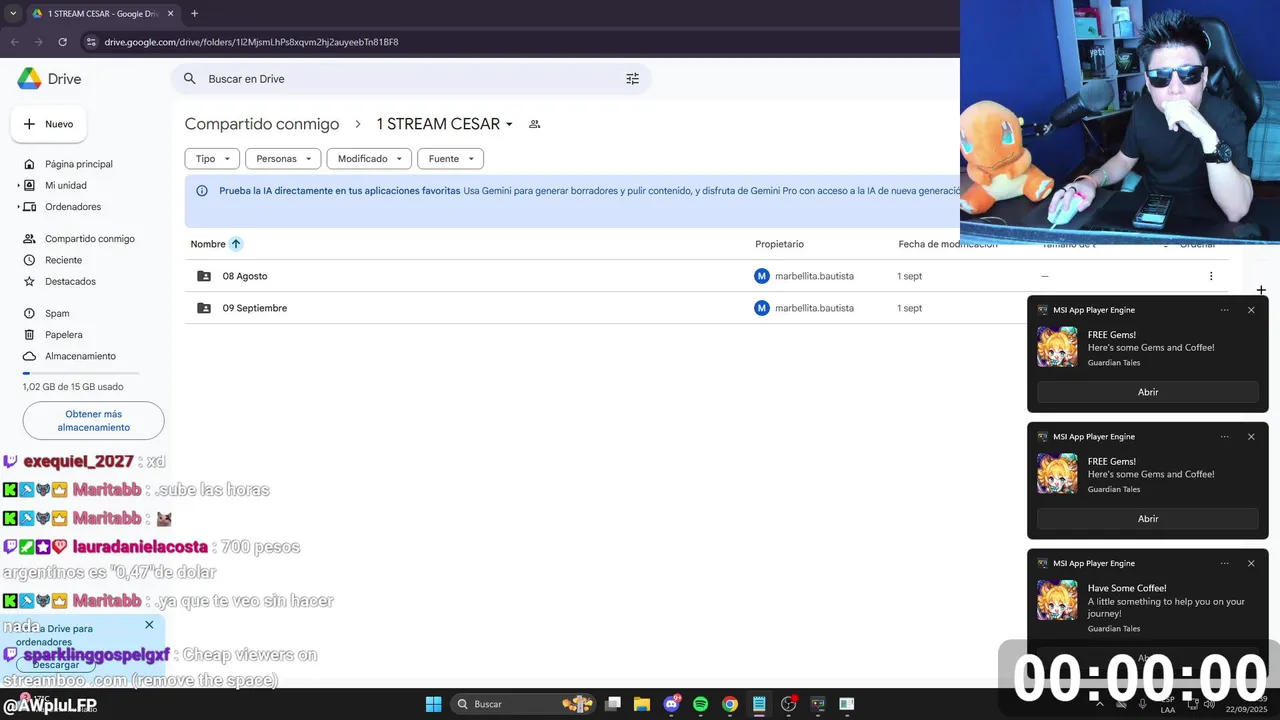The height and width of the screenshot is (720, 1280).
Task: View site information icon in address bar
Action: [91, 42]
